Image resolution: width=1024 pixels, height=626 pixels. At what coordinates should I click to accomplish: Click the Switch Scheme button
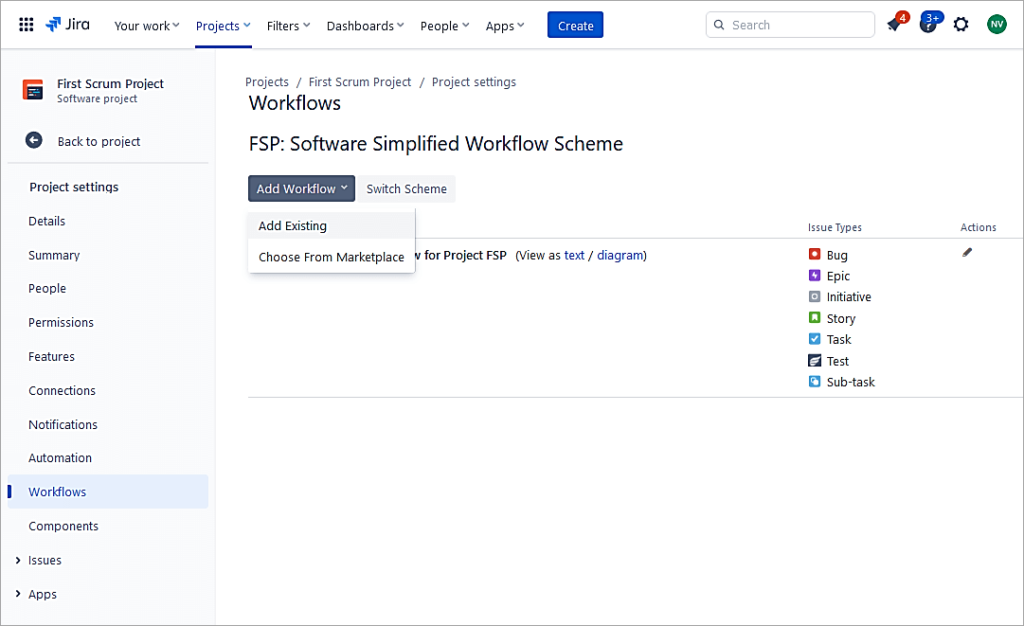(x=406, y=188)
